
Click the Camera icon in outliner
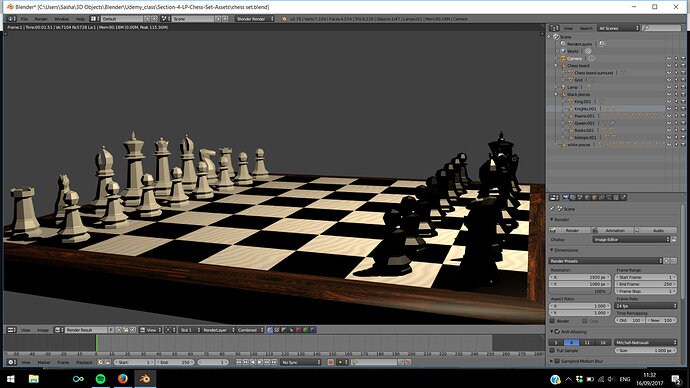pos(563,58)
